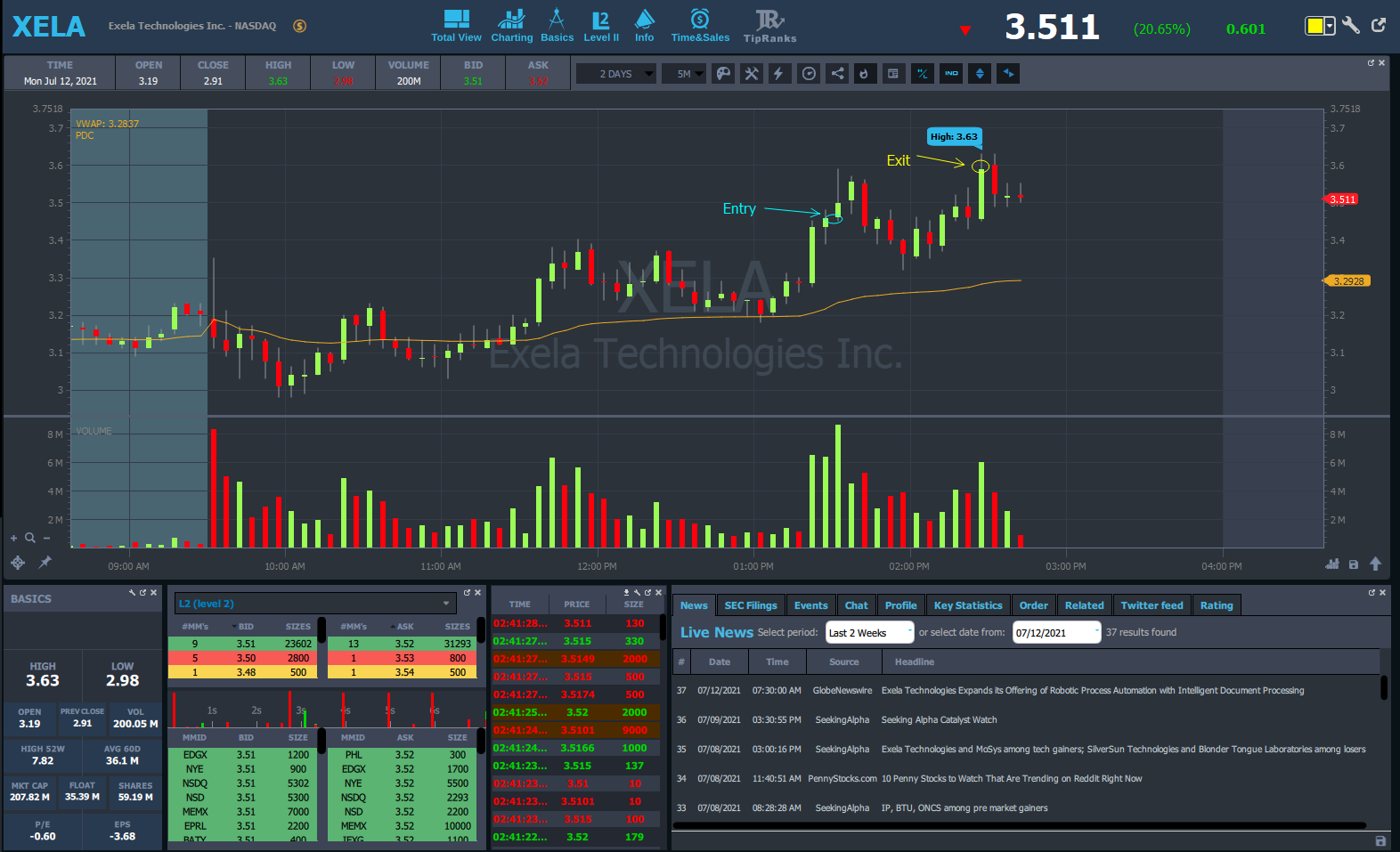The height and width of the screenshot is (852, 1400).
Task: Pop out the chart panel
Action: [x=1372, y=63]
